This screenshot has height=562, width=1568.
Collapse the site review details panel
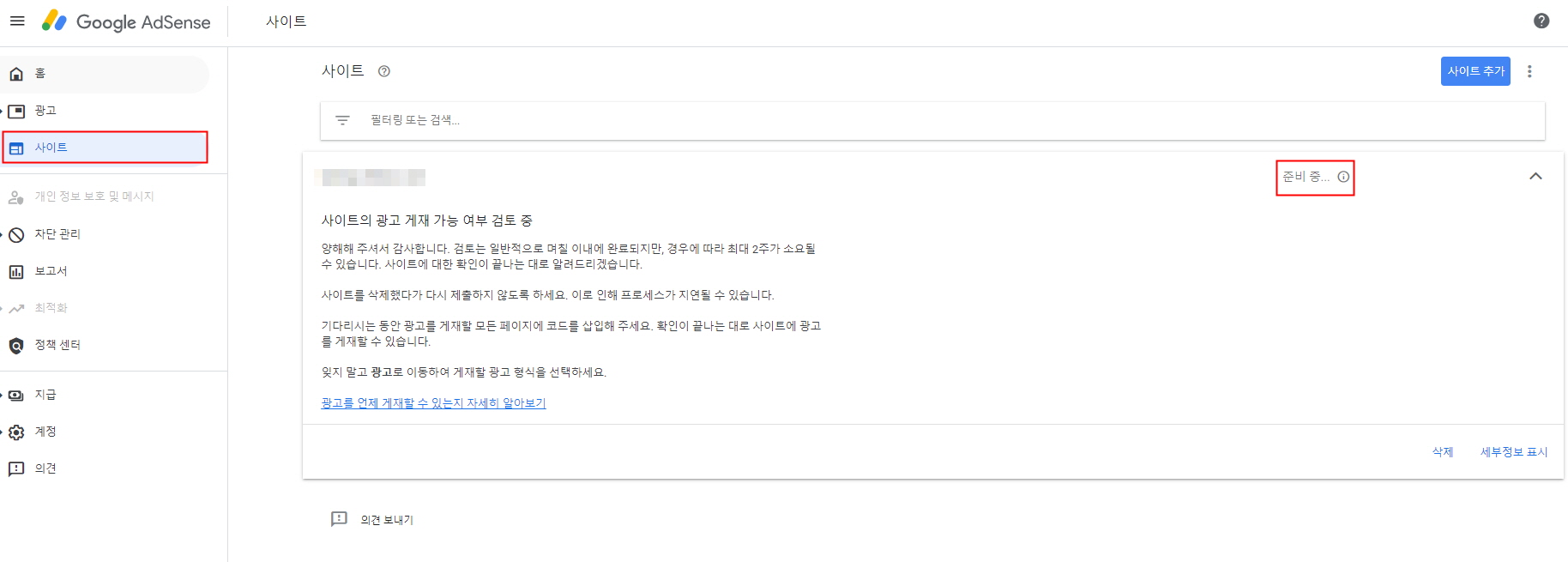tap(1535, 177)
